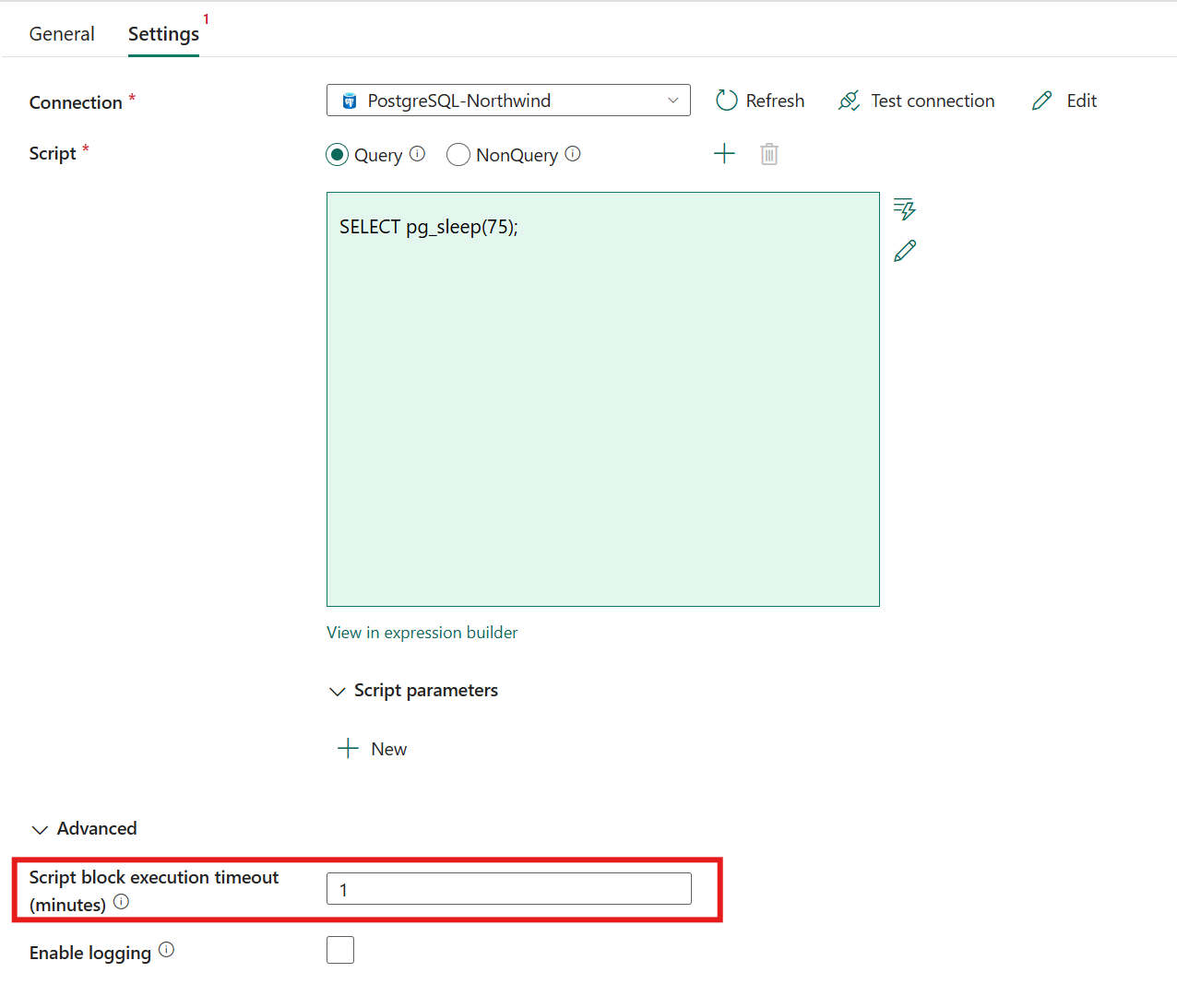This screenshot has width=1177, height=1008.
Task: Switch to the General tab
Action: (x=62, y=34)
